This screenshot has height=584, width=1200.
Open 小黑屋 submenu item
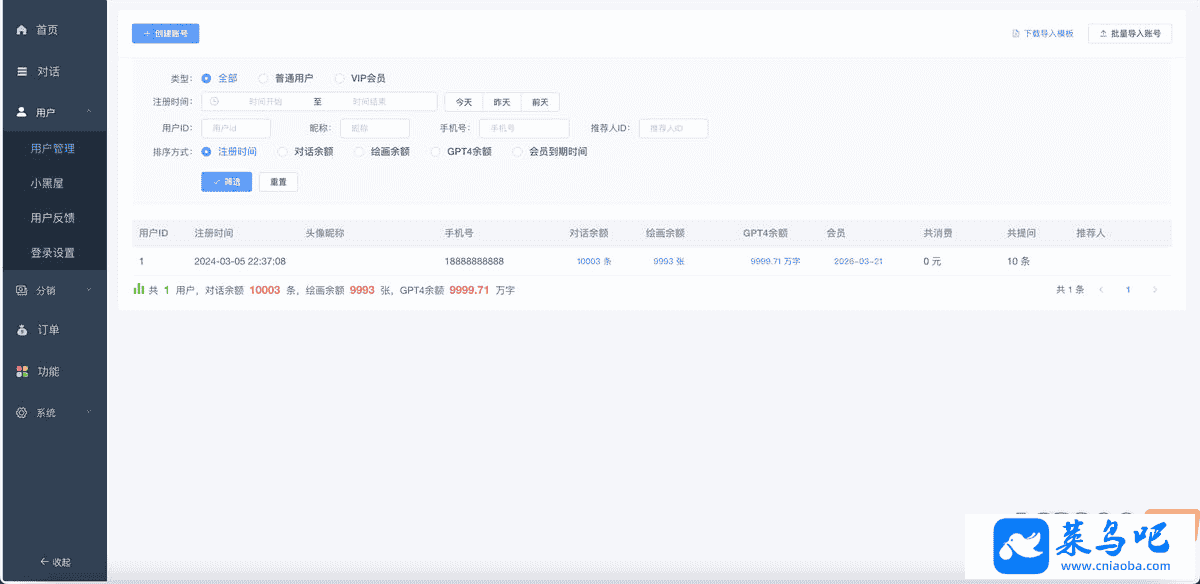click(x=53, y=184)
